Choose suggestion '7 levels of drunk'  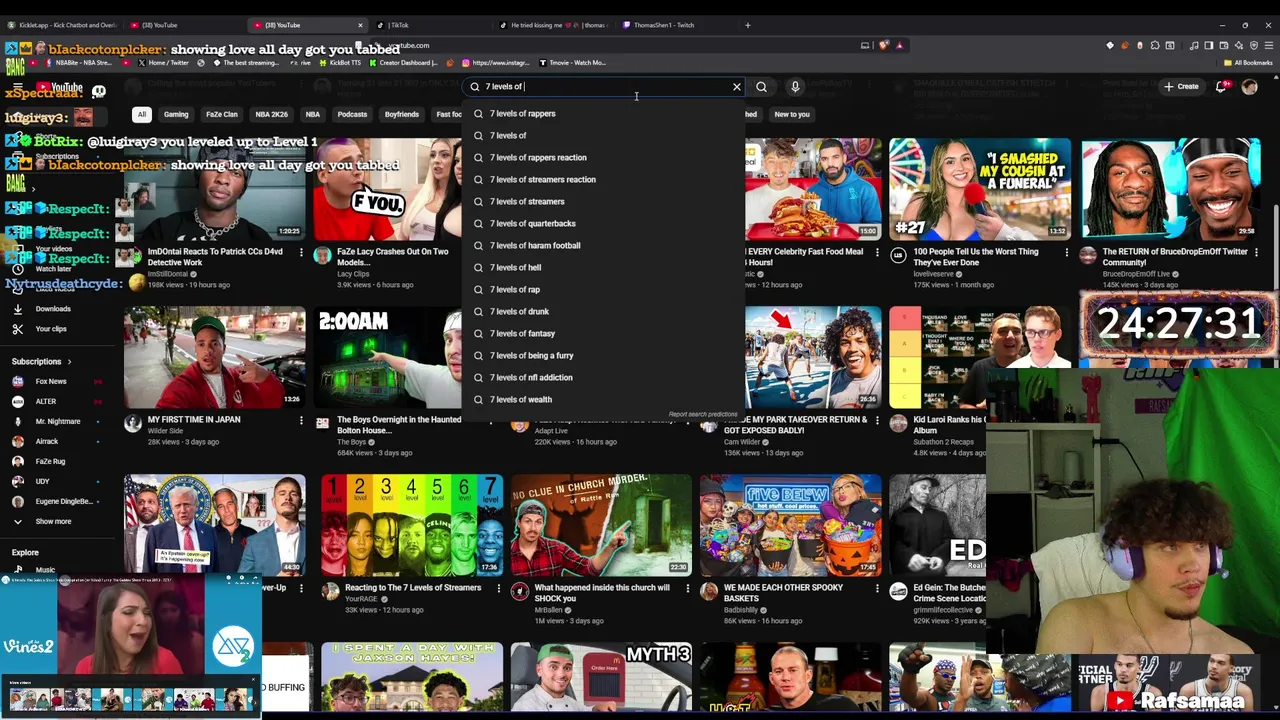604,312
